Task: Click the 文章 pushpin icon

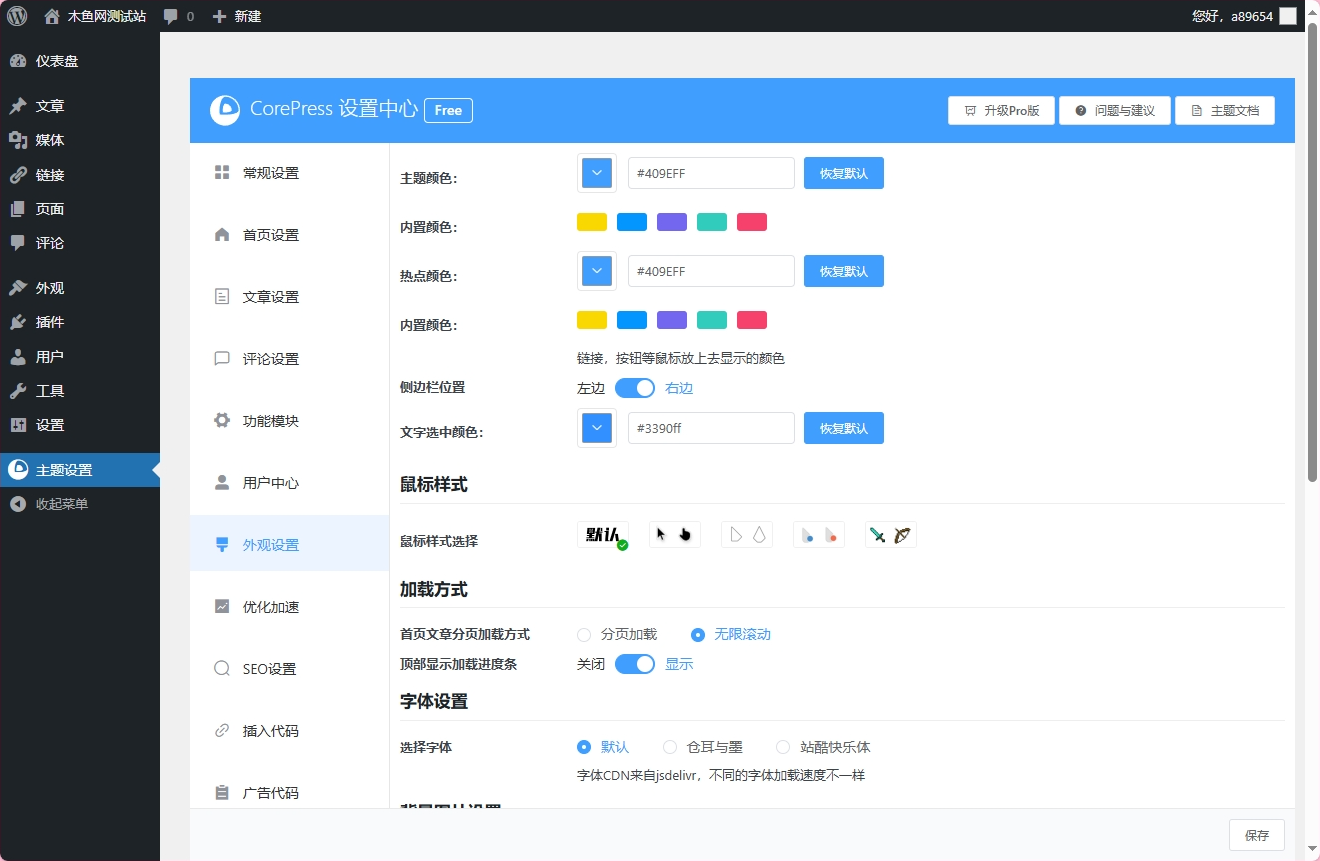Action: coord(18,106)
